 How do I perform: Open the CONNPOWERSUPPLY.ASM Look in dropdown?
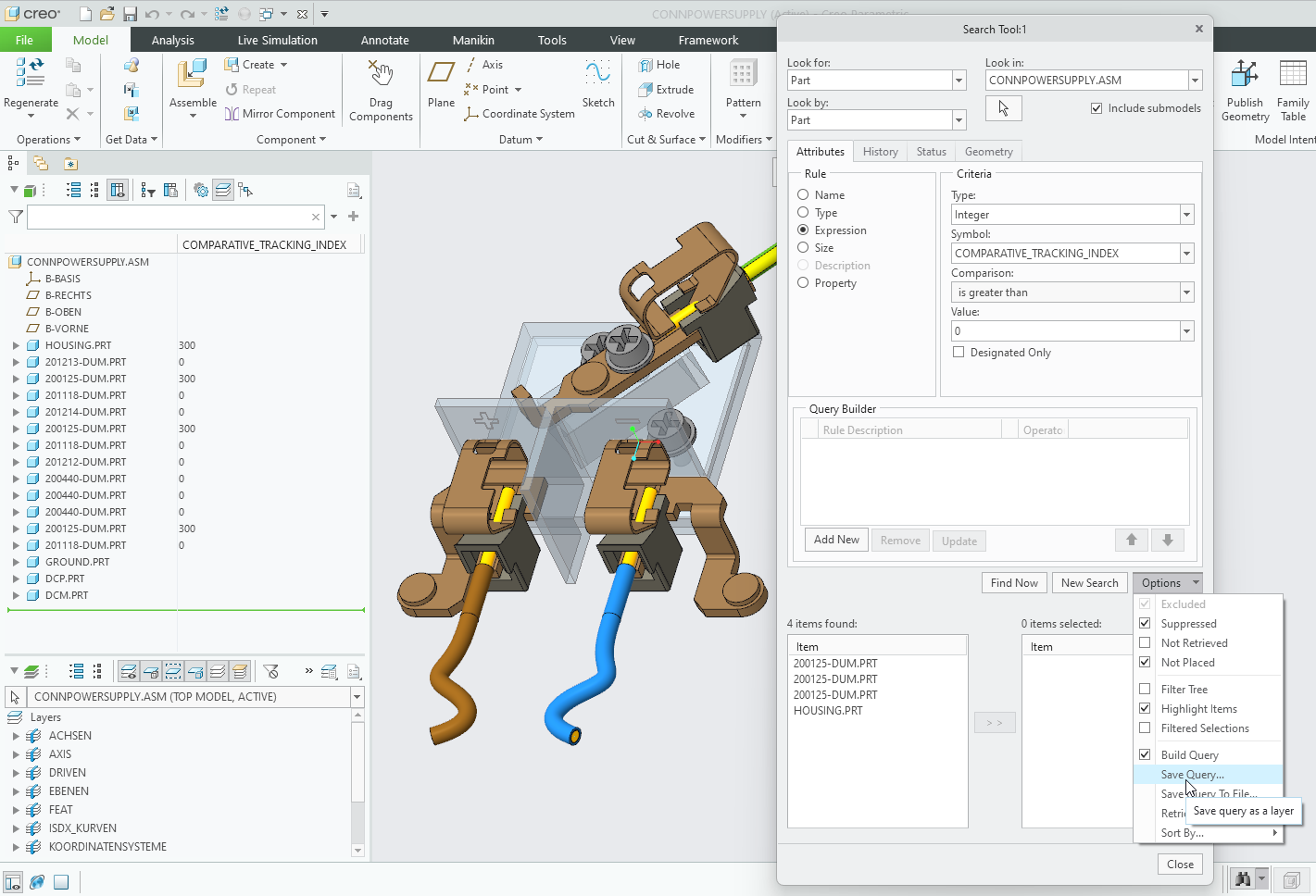1195,80
